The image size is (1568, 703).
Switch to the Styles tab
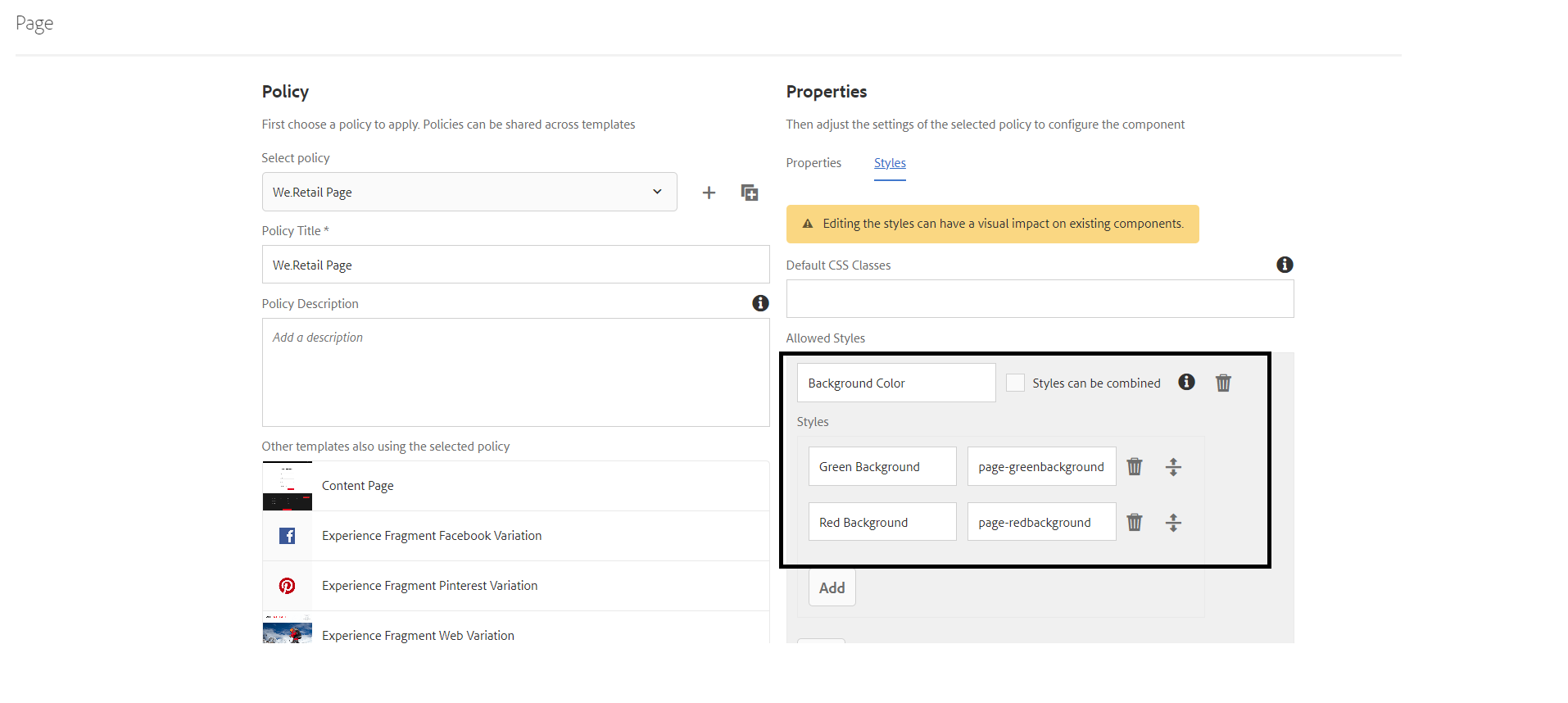click(x=890, y=163)
